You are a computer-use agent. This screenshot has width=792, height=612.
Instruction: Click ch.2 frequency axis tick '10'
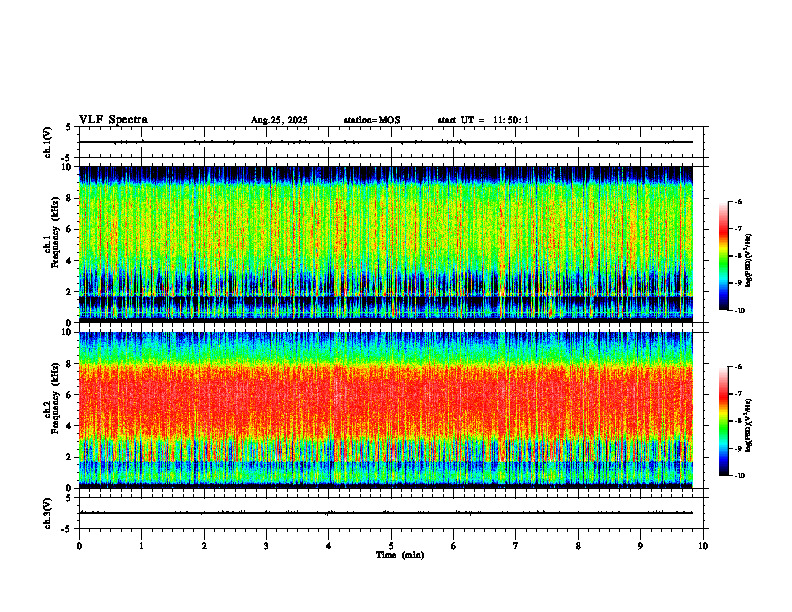(x=67, y=332)
